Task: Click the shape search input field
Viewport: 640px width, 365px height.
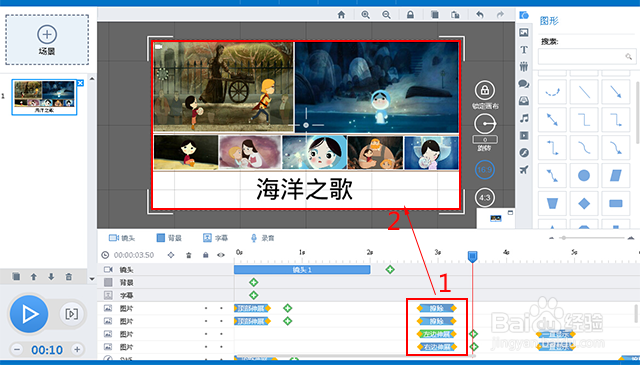Action: pyautogui.click(x=587, y=57)
